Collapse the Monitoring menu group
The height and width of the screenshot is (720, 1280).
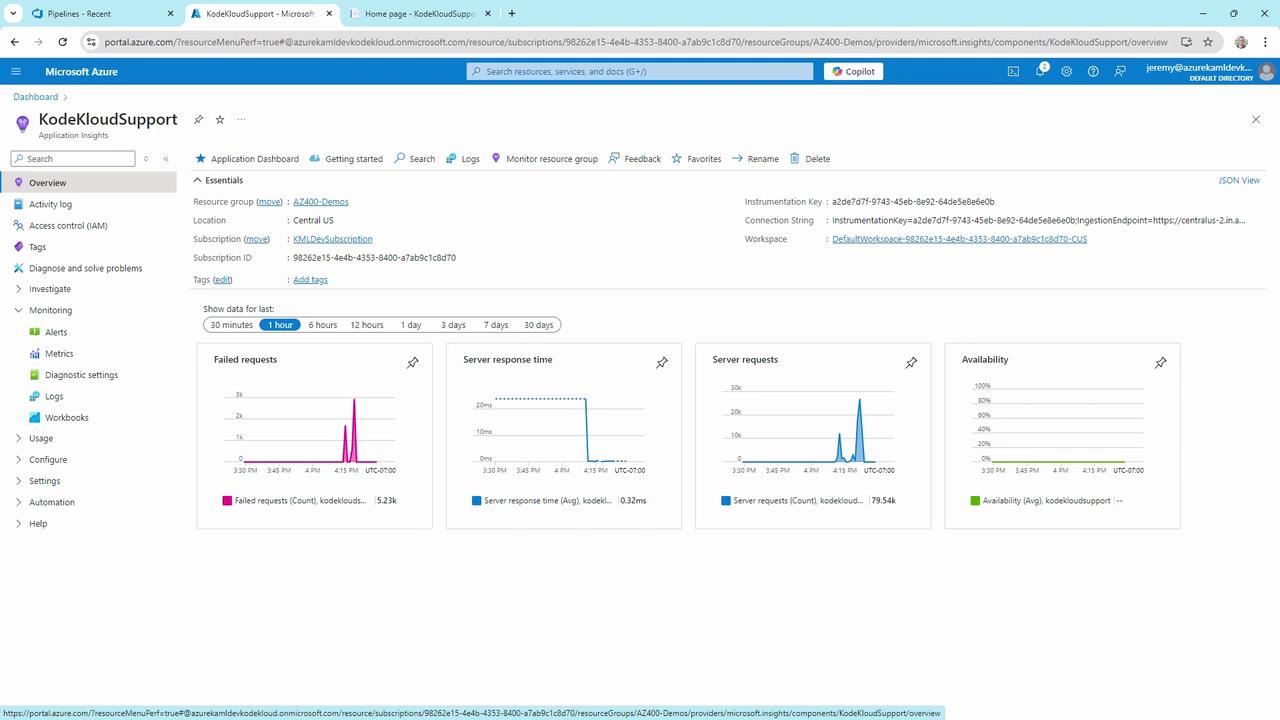[x=19, y=310]
